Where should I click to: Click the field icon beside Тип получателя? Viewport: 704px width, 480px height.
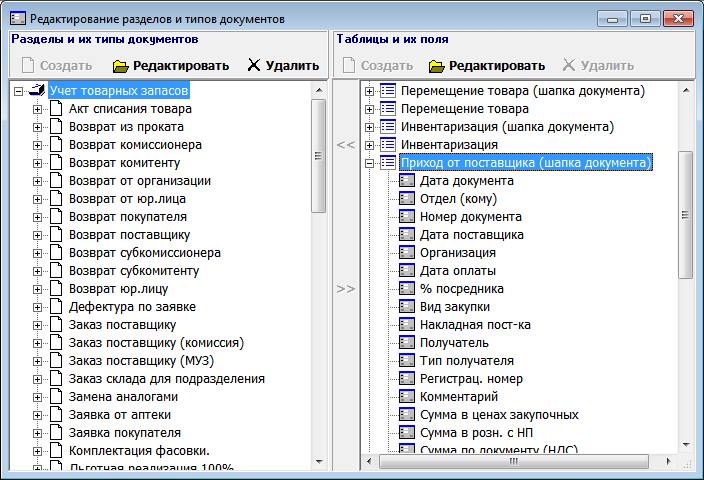pos(407,361)
